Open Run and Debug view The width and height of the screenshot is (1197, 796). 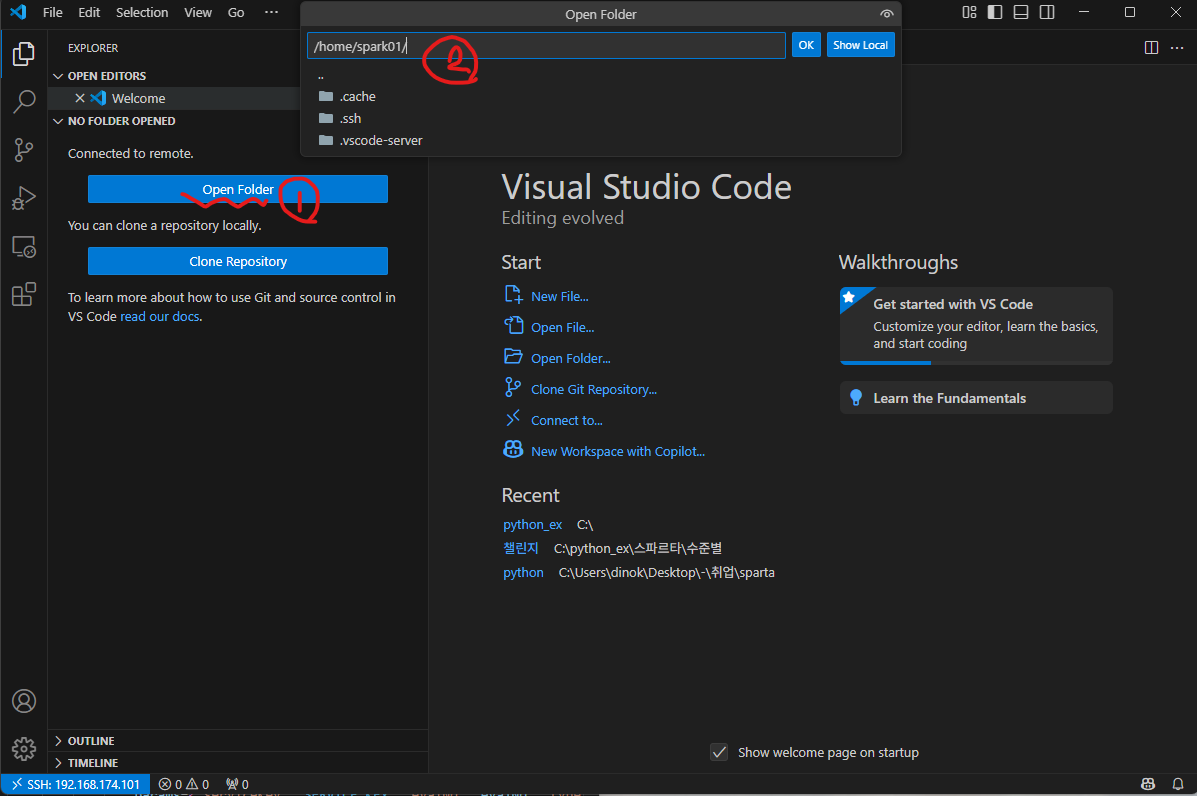(x=24, y=198)
